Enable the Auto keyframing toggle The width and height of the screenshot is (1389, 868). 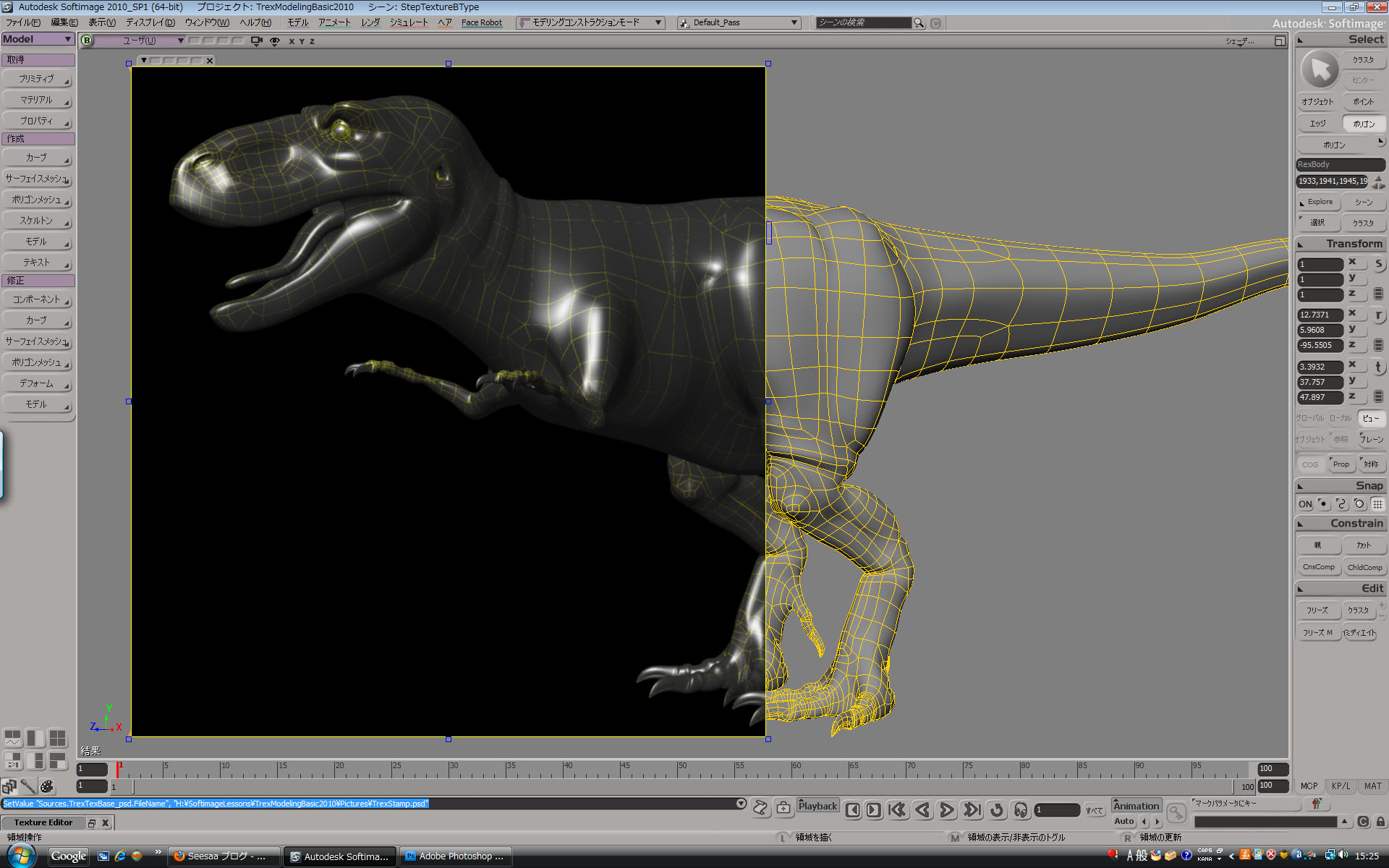click(x=1124, y=821)
